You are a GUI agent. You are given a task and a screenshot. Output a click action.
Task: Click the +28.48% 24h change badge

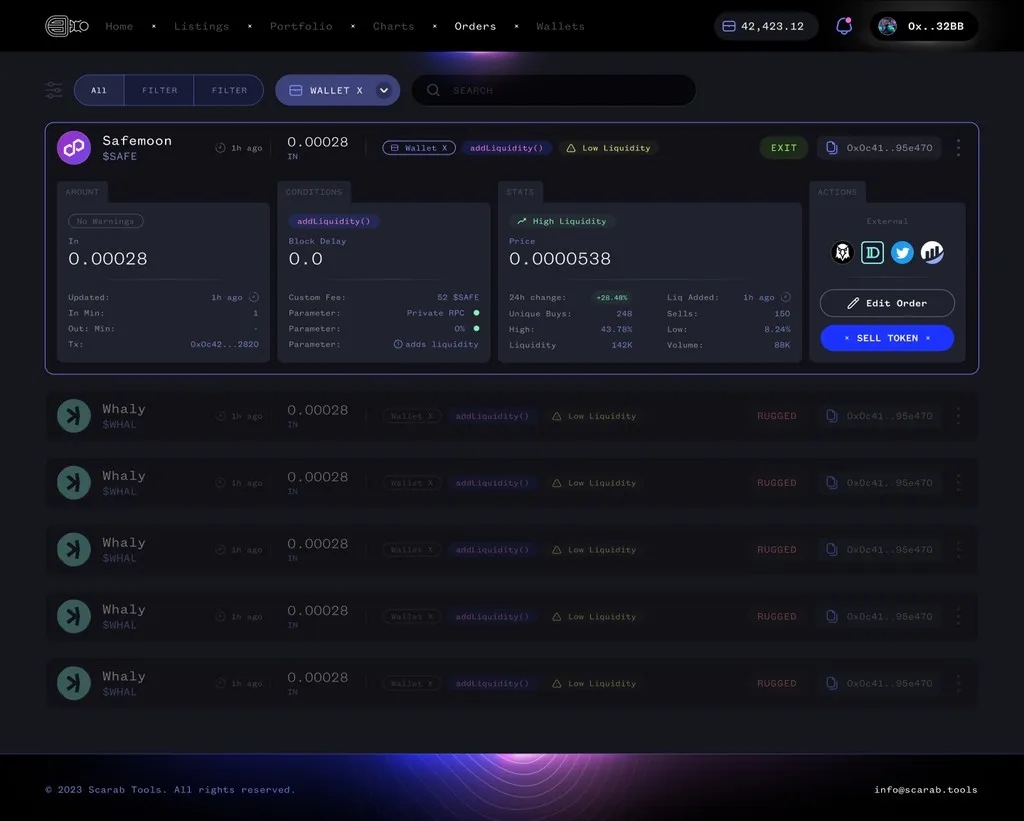click(612, 298)
